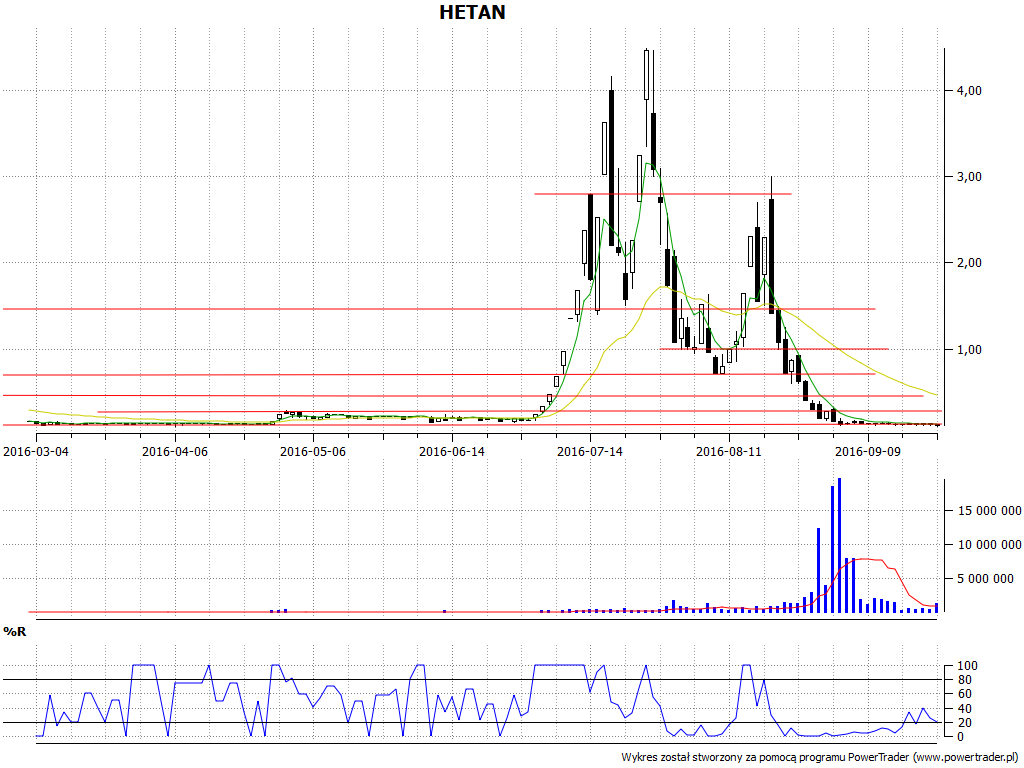This screenshot has width=1024, height=768.
Task: Click the 2016-06-14 date on the axis
Action: pos(451,451)
